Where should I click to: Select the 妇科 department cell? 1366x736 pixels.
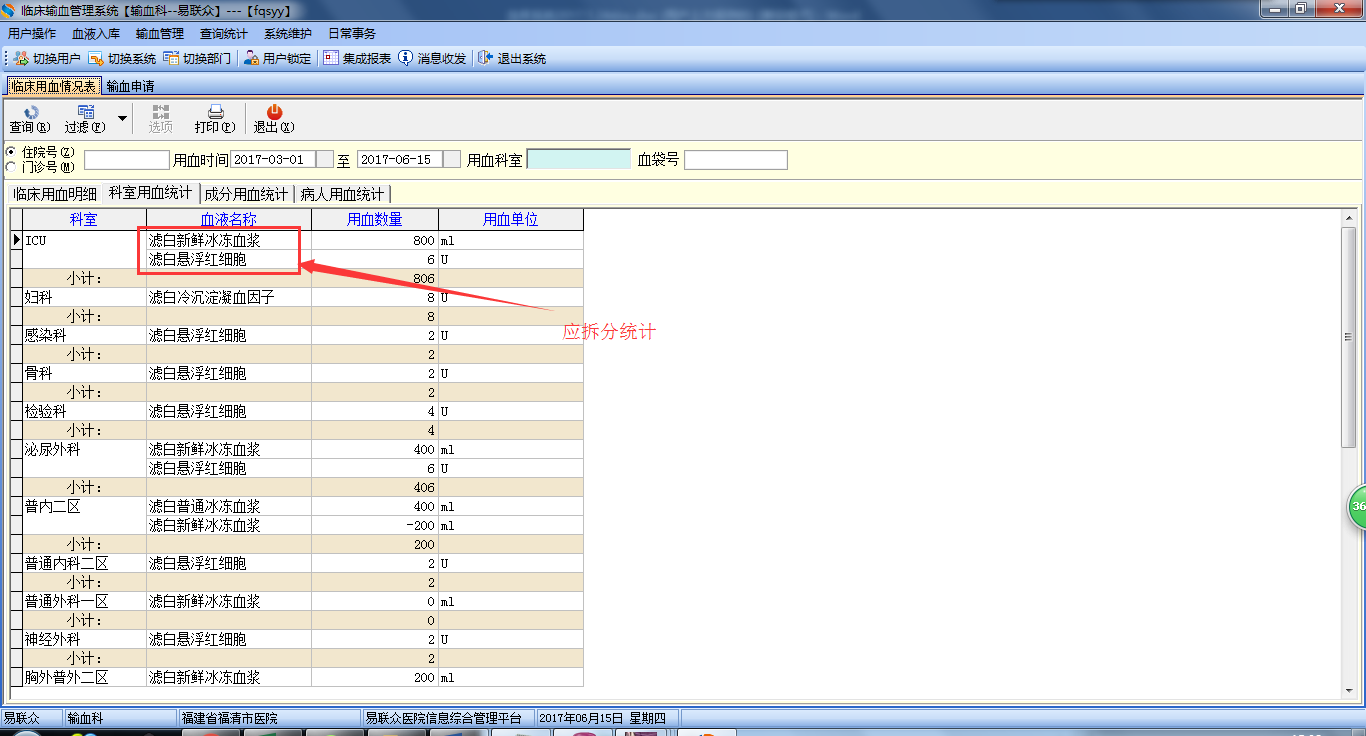[84, 298]
